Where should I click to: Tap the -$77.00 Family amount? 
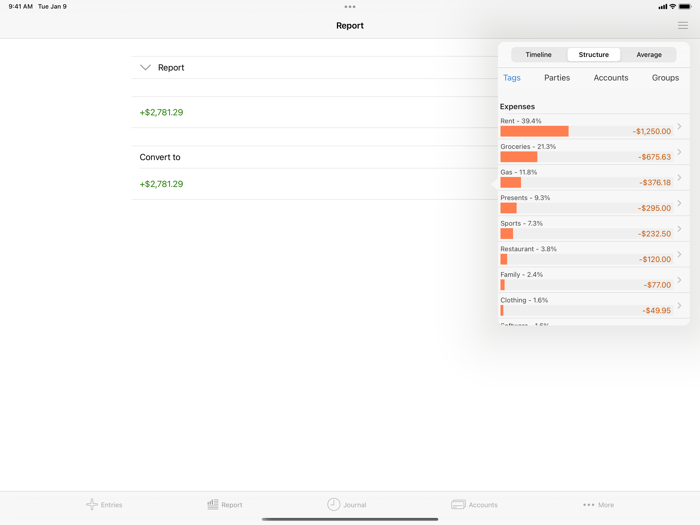click(657, 285)
